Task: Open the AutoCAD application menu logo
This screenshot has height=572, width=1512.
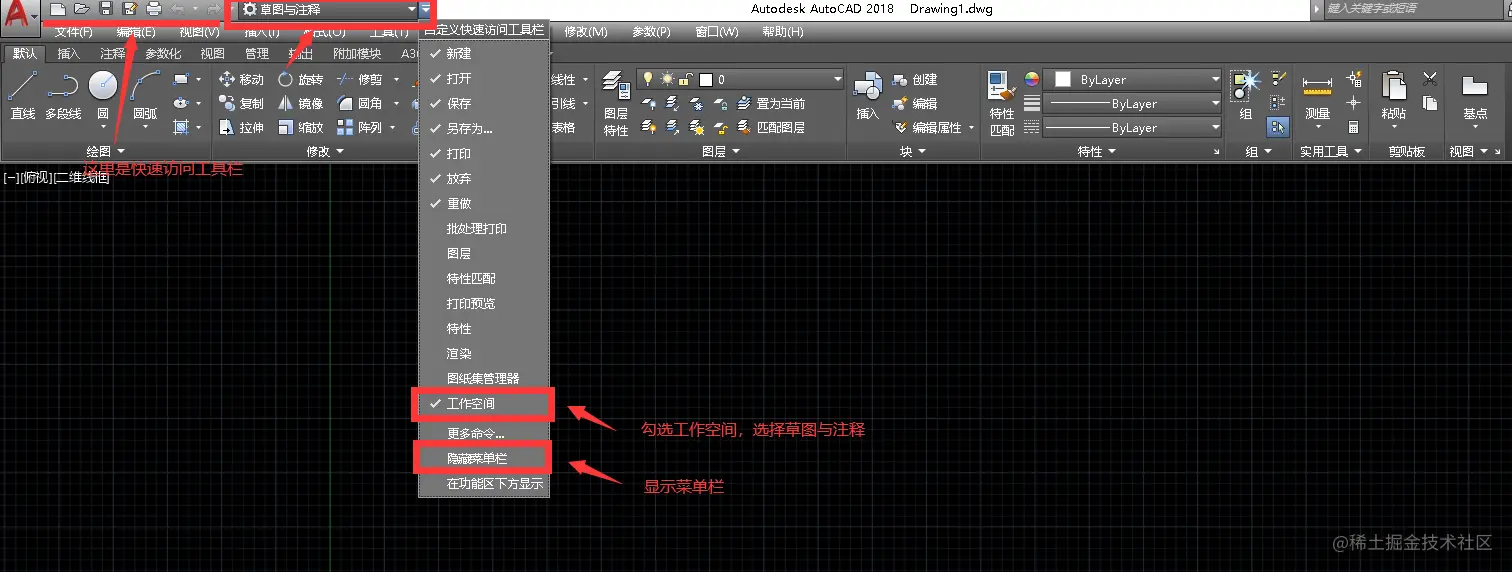Action: point(20,17)
